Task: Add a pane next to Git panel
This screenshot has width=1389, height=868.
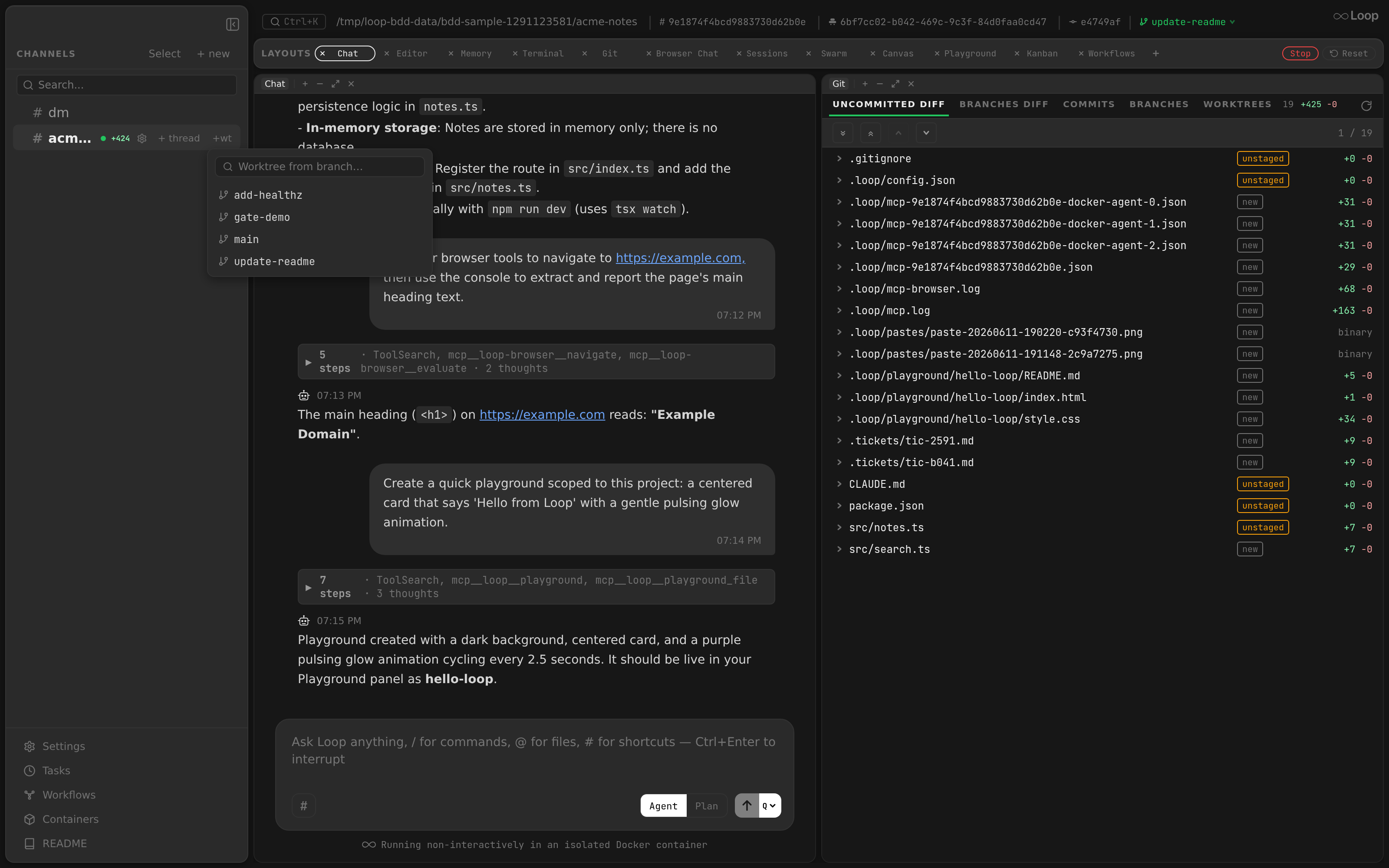Action: [865, 84]
